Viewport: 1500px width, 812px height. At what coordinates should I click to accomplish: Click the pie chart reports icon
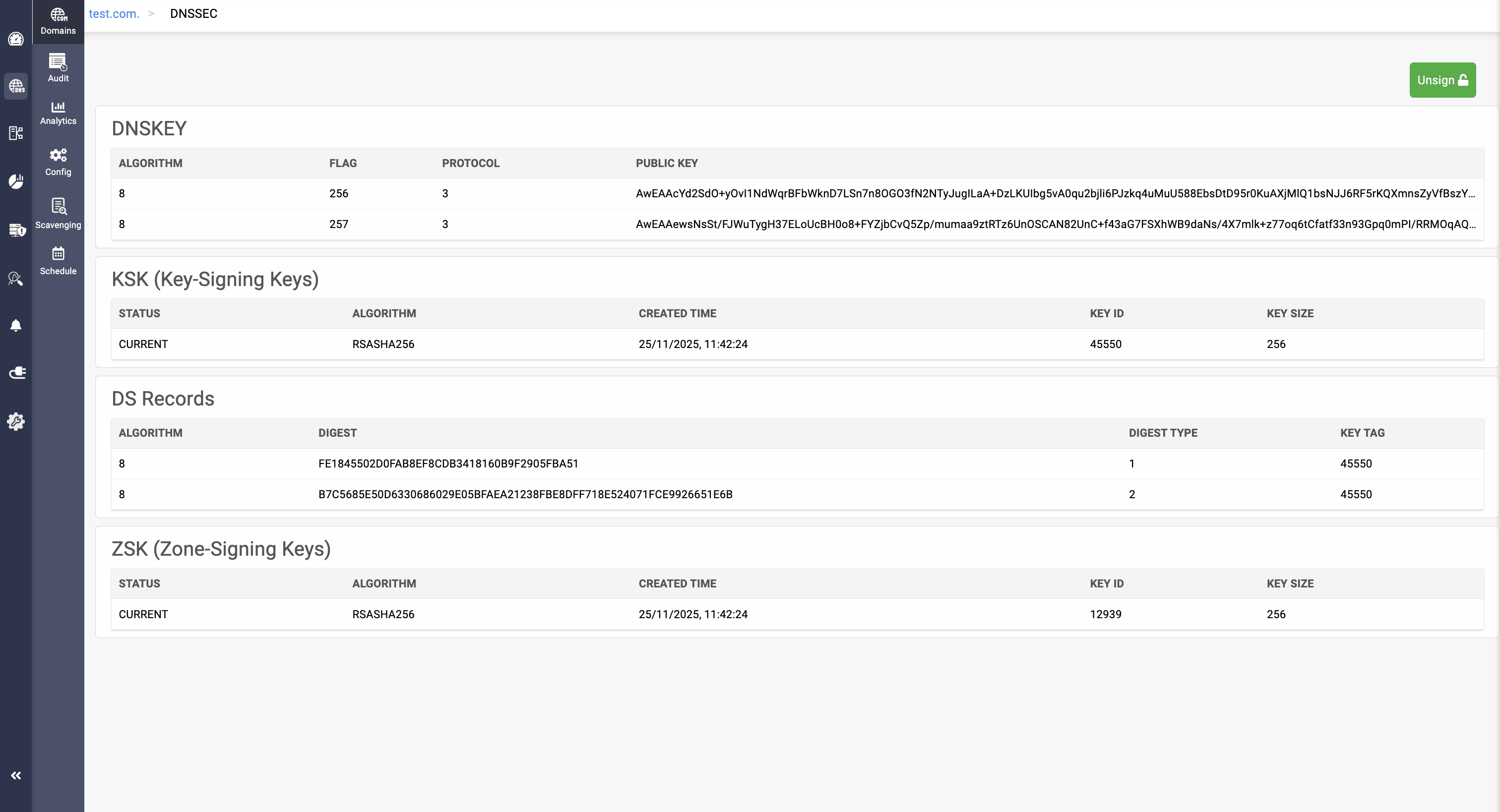tap(16, 181)
